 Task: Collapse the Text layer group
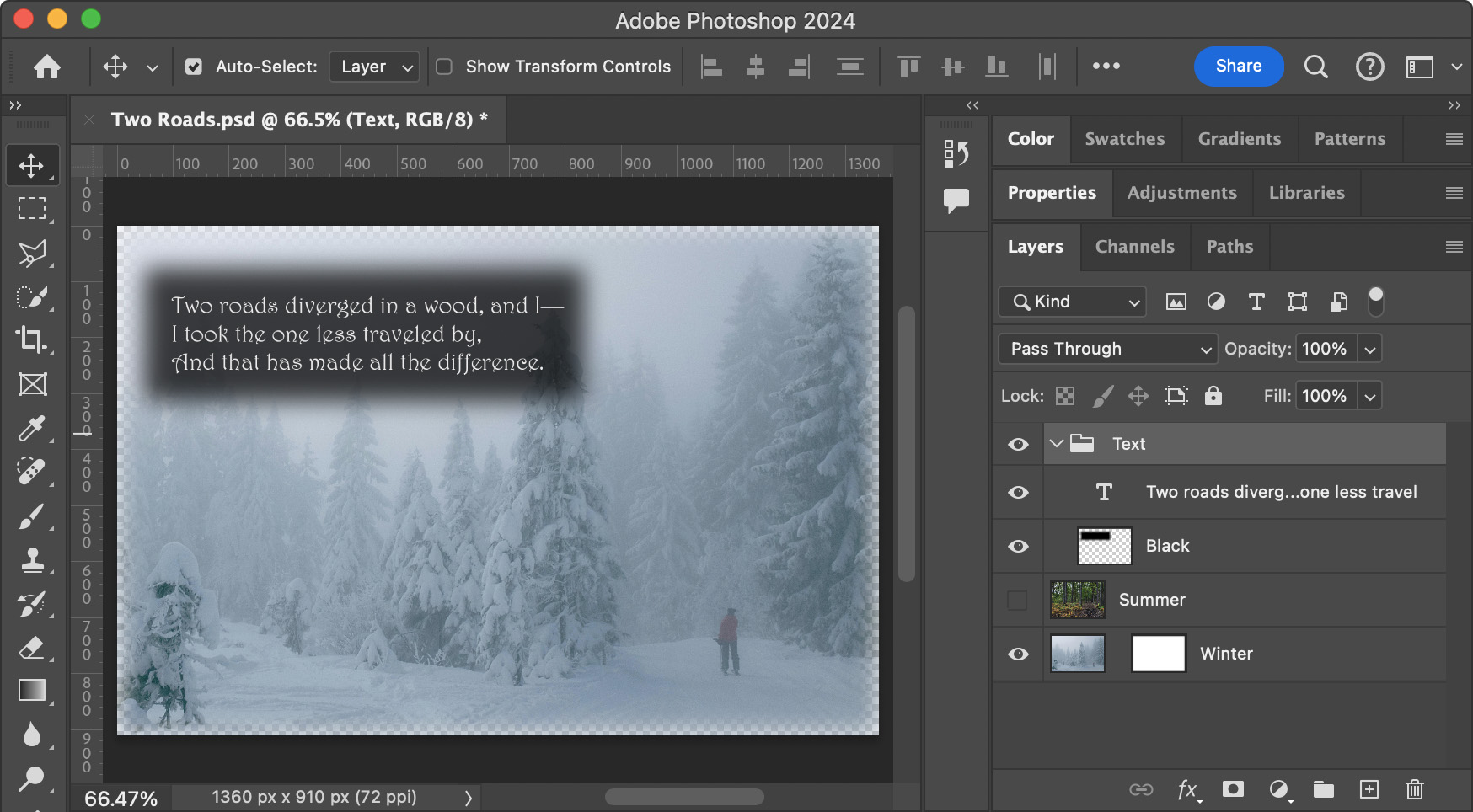1056,443
